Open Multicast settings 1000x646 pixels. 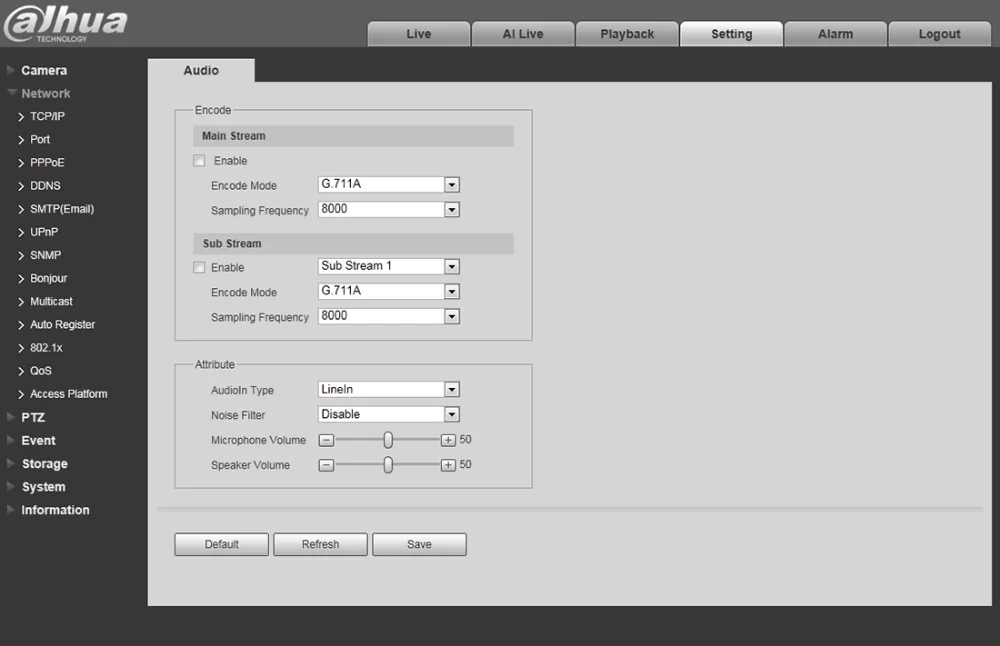[x=51, y=301]
